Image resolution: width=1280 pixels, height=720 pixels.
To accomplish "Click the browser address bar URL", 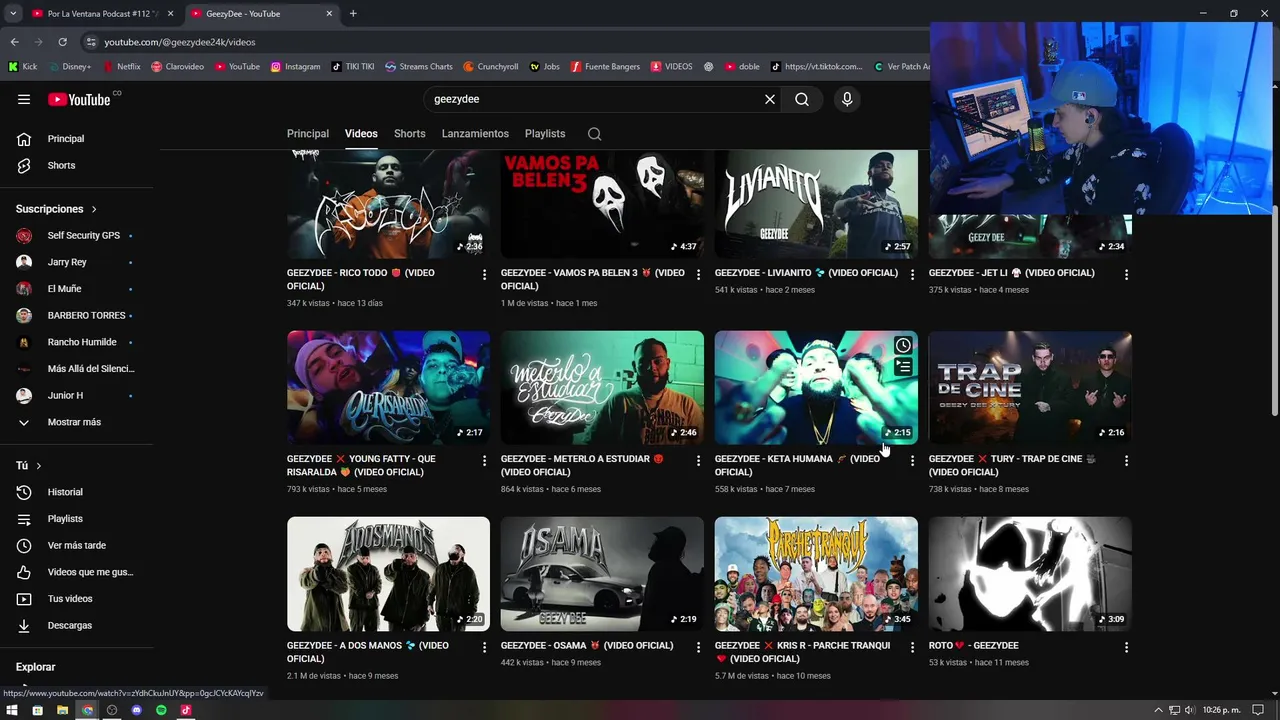I will (180, 42).
